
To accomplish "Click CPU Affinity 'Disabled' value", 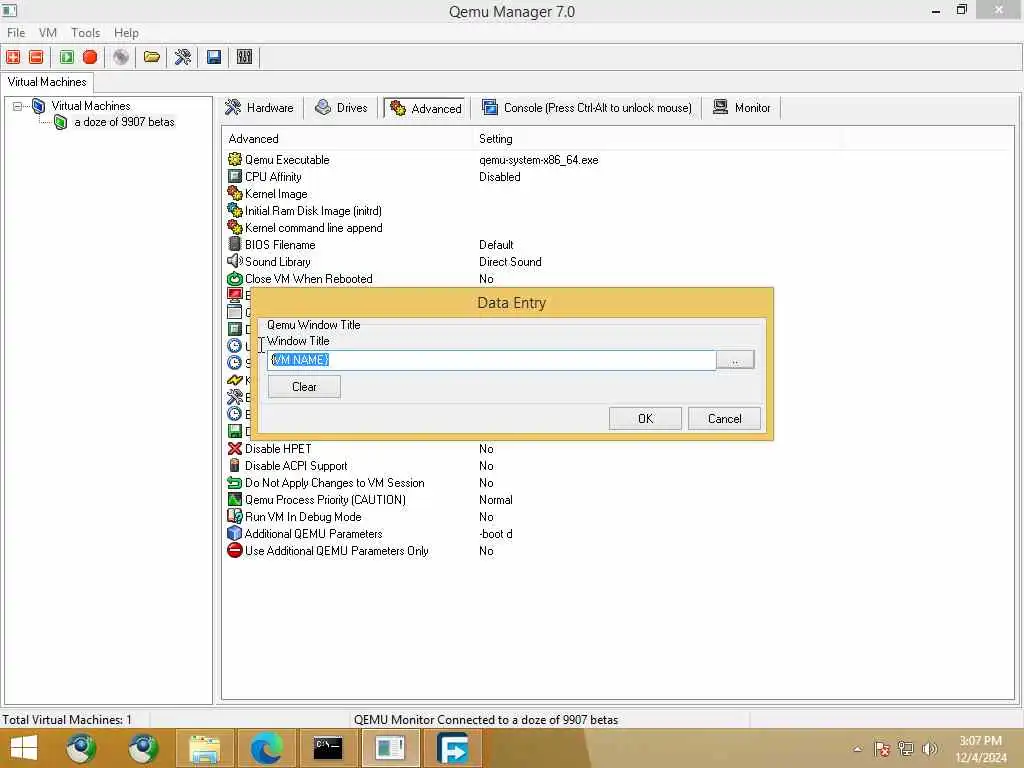I will pyautogui.click(x=500, y=177).
